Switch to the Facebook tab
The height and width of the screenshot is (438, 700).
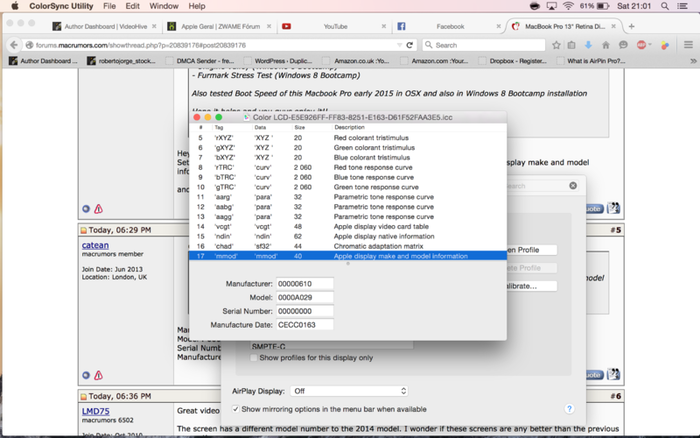coord(450,26)
